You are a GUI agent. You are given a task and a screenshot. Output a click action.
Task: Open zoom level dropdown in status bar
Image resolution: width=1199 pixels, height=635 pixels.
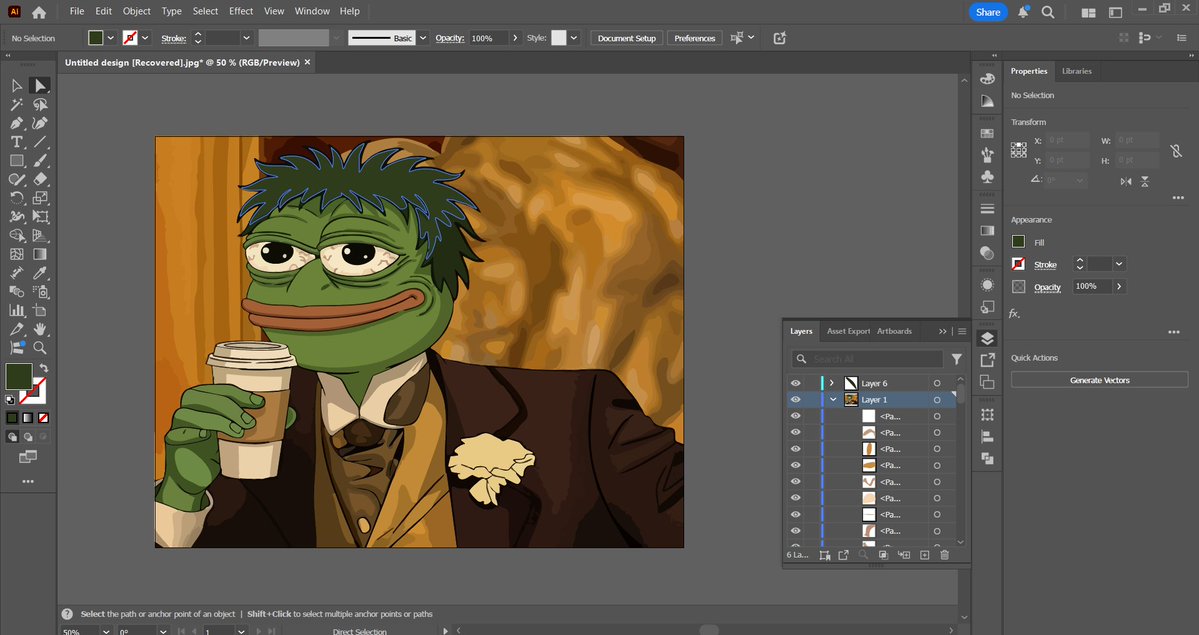[106, 631]
